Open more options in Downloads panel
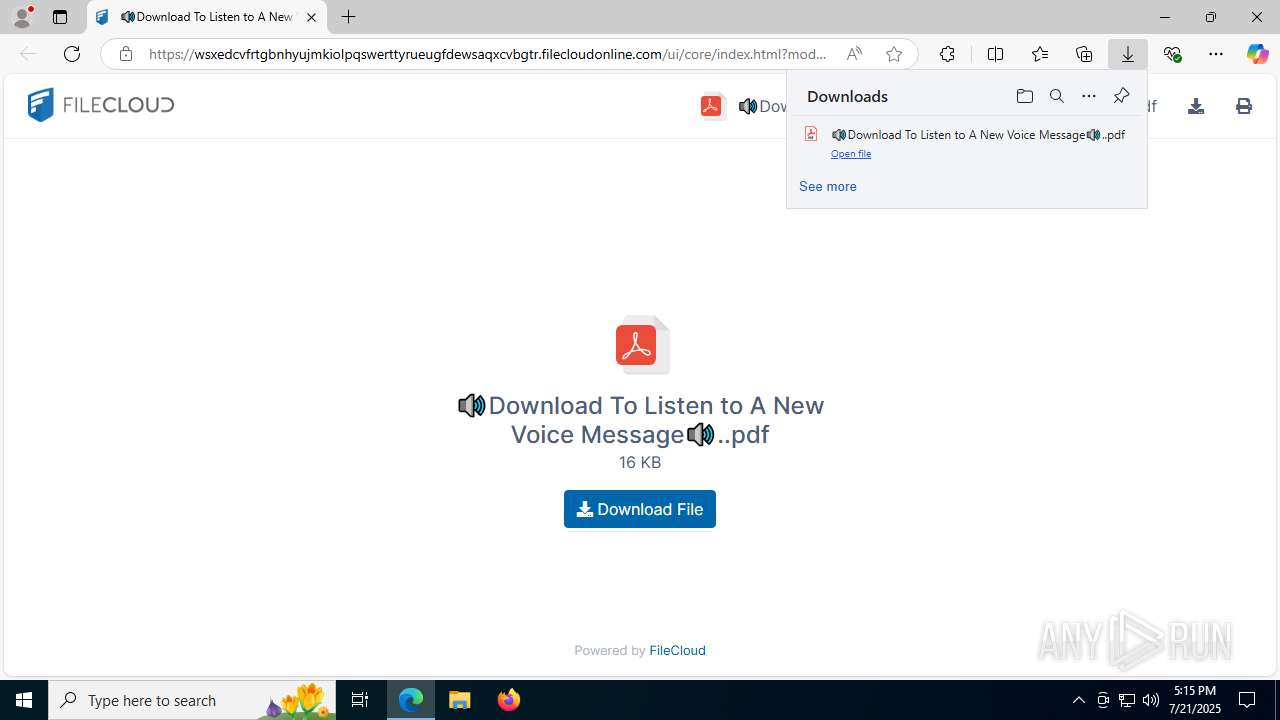 pos(1089,96)
